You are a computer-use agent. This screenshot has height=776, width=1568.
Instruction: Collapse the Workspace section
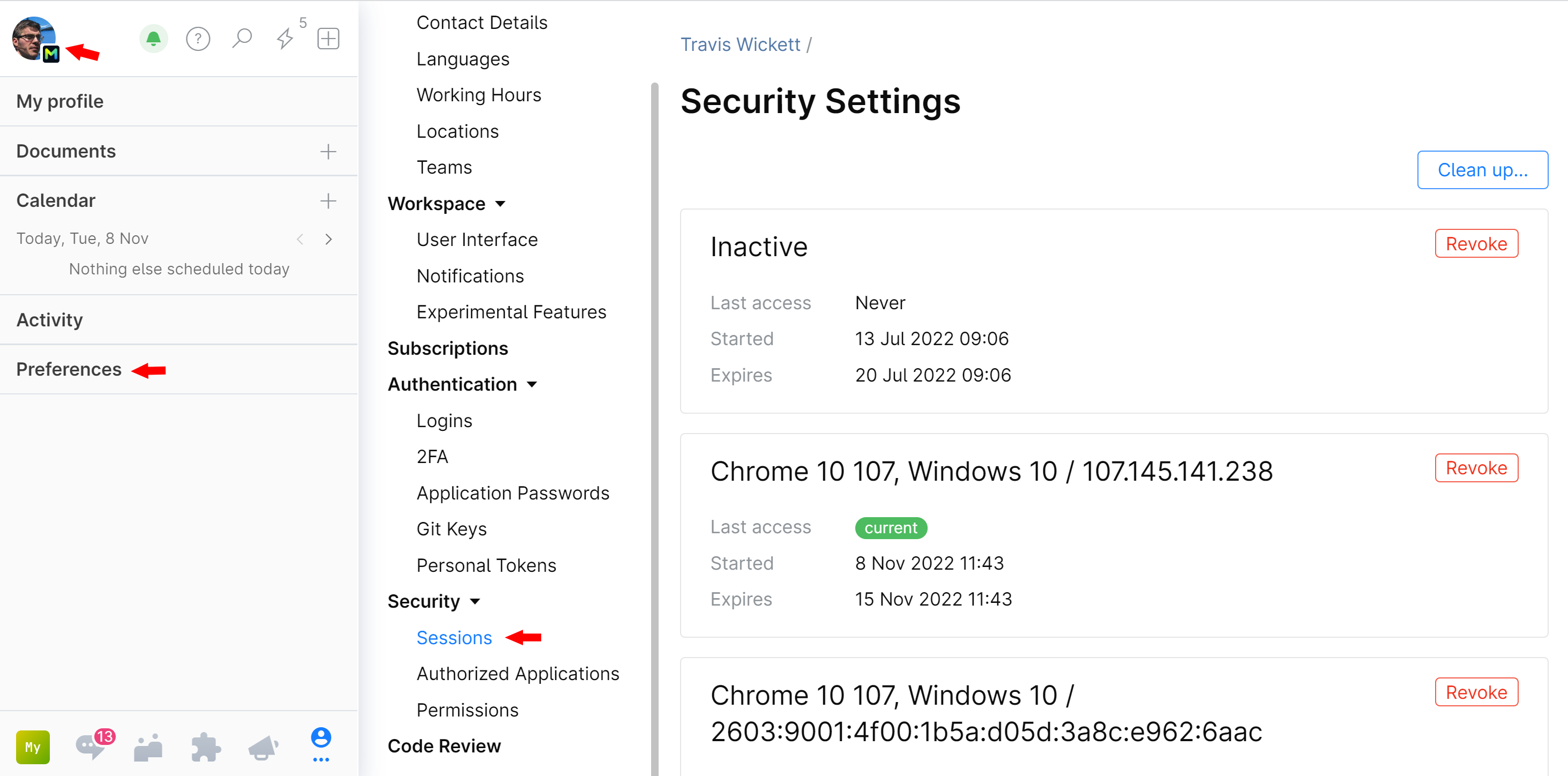click(501, 204)
